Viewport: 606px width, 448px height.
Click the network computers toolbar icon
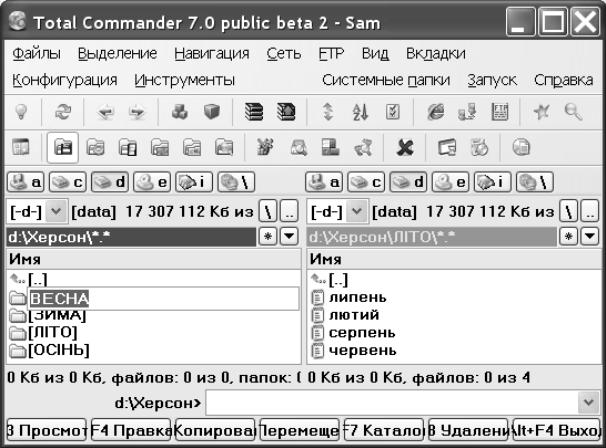coord(467,112)
